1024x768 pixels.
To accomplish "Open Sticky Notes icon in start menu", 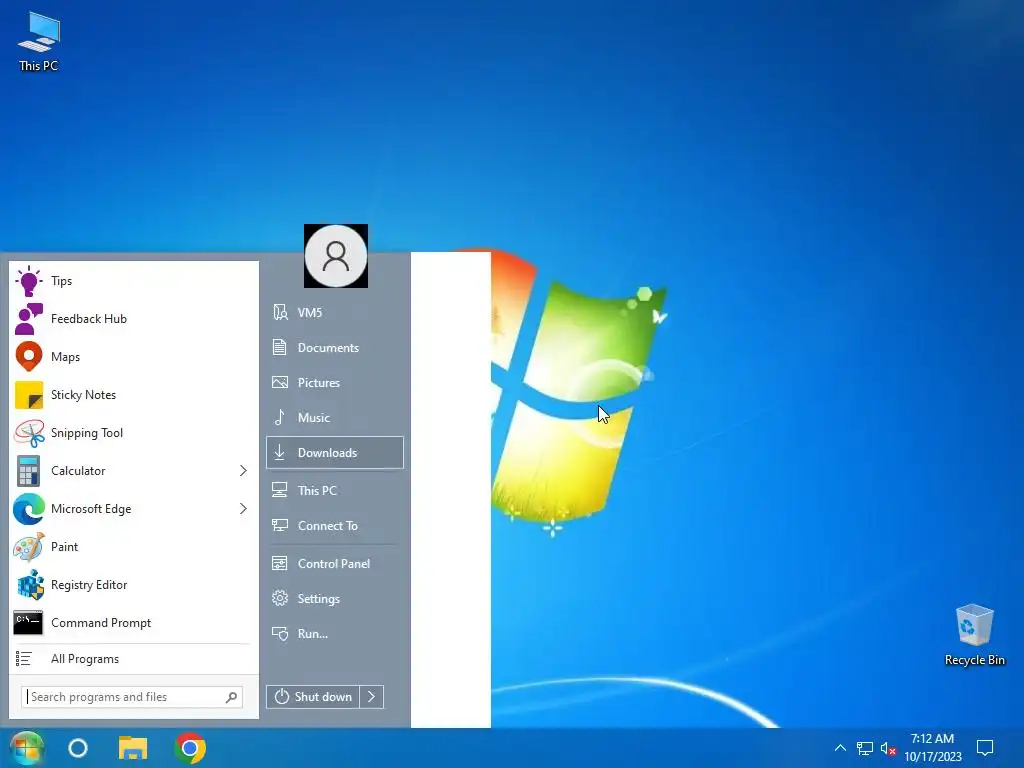I will click(x=29, y=394).
